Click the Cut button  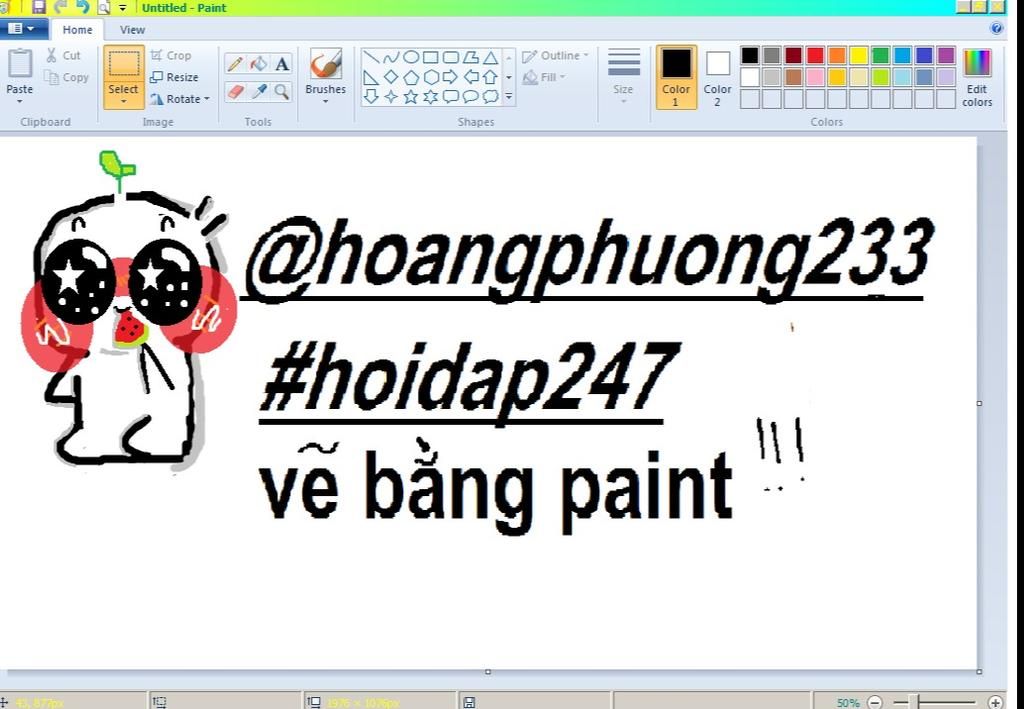[x=63, y=55]
